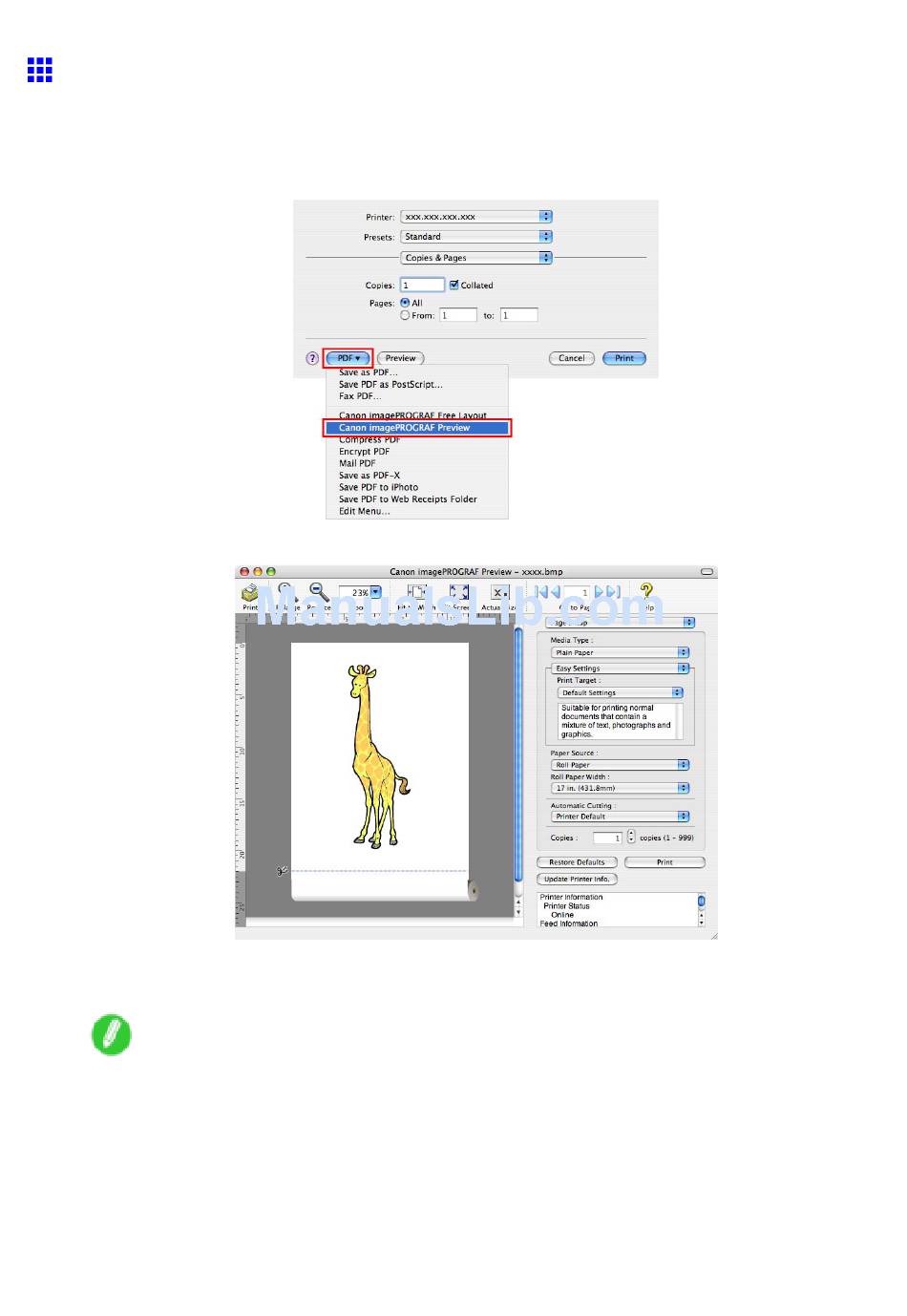The height and width of the screenshot is (1316, 907).
Task: Open the Roll Paper Width dropdown
Action: click(621, 789)
